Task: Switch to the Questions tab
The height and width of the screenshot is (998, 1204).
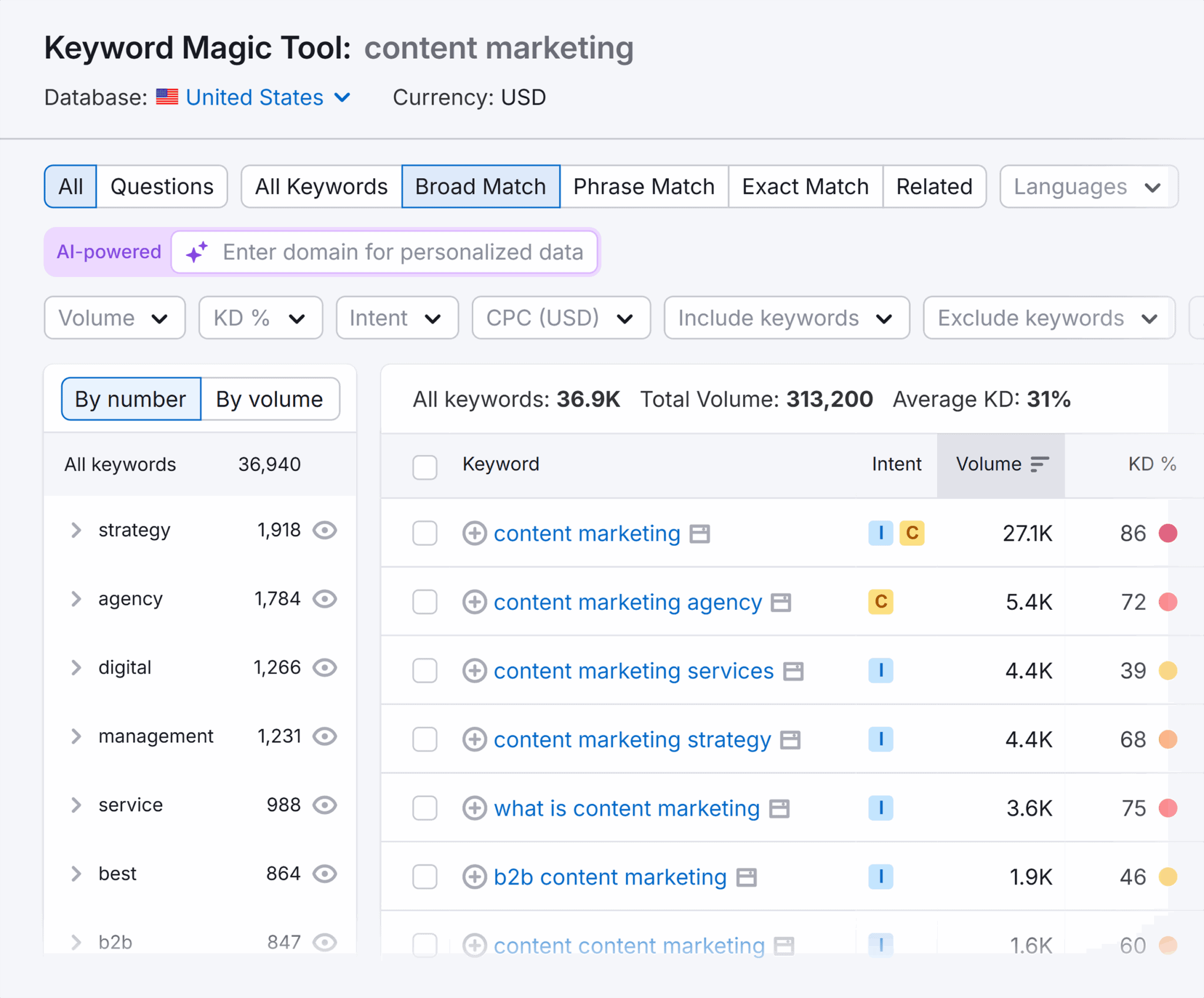Action: [x=162, y=186]
